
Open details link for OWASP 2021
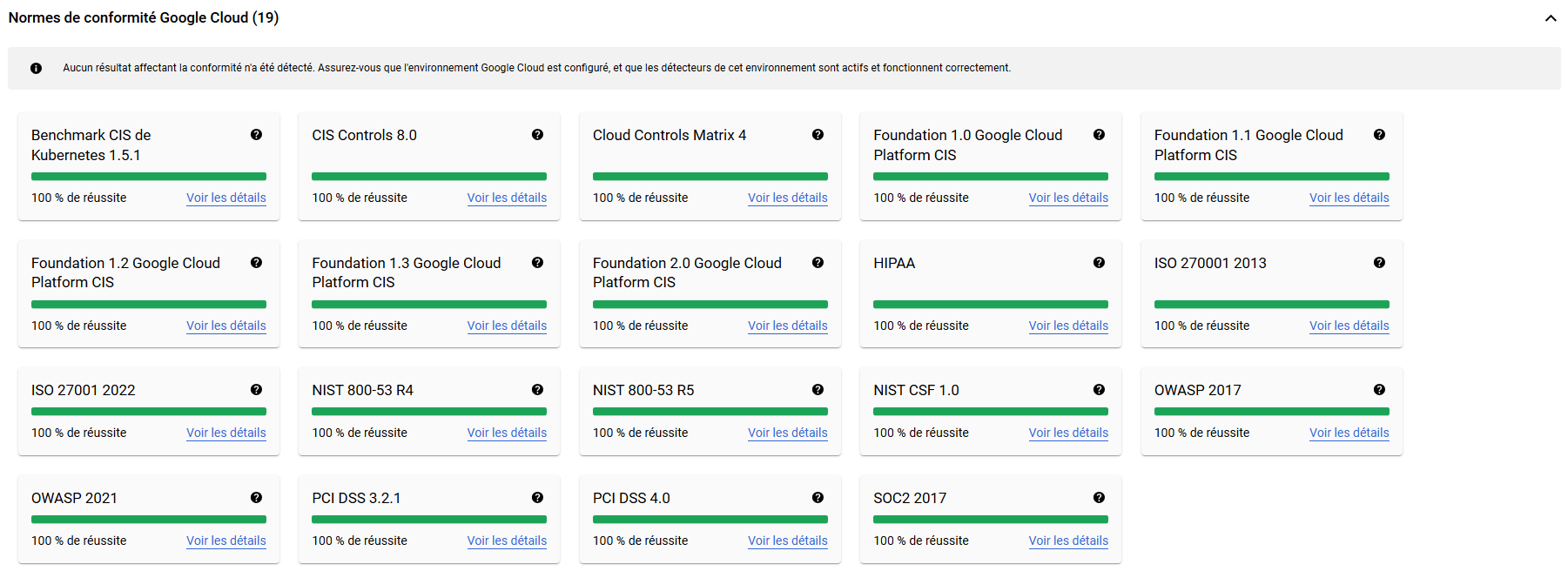pos(225,541)
